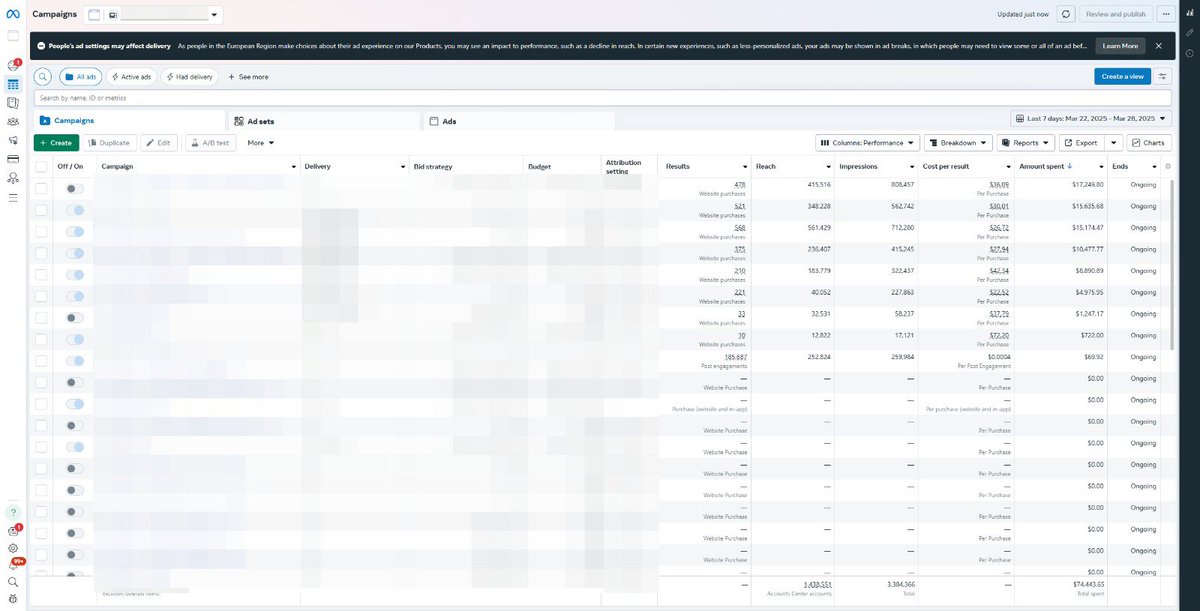The width and height of the screenshot is (1200, 611).
Task: Toggle off/on switch for the $15,635.68 campaign
Action: (75, 210)
